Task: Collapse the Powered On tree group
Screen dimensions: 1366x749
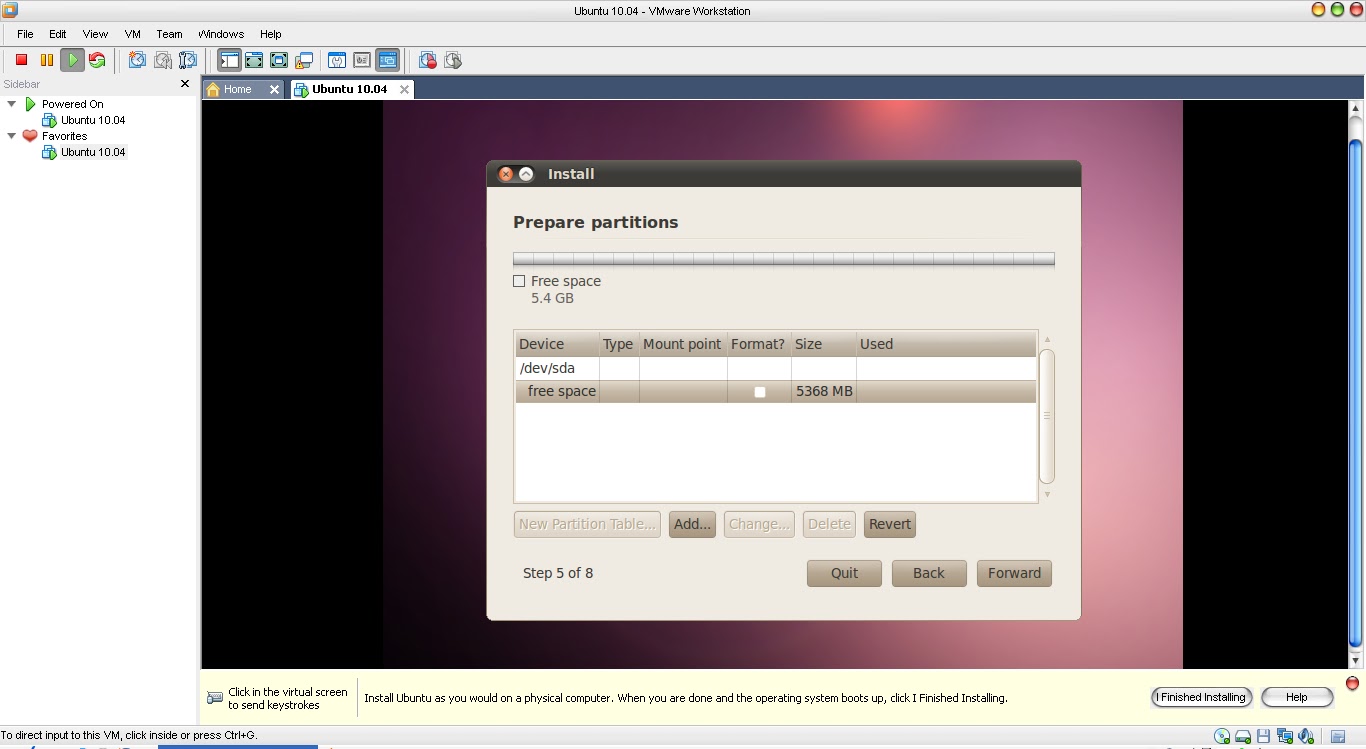Action: [x=12, y=104]
